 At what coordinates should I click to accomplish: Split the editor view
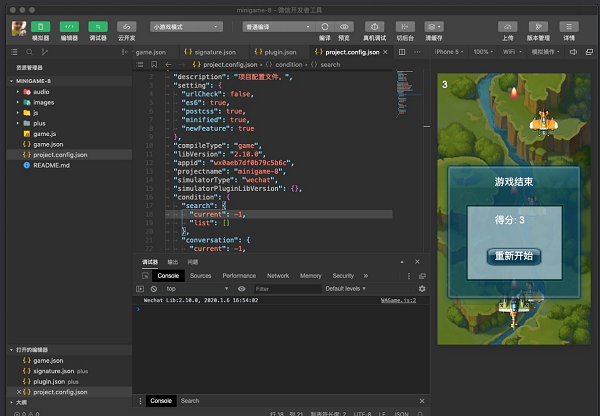coord(402,52)
